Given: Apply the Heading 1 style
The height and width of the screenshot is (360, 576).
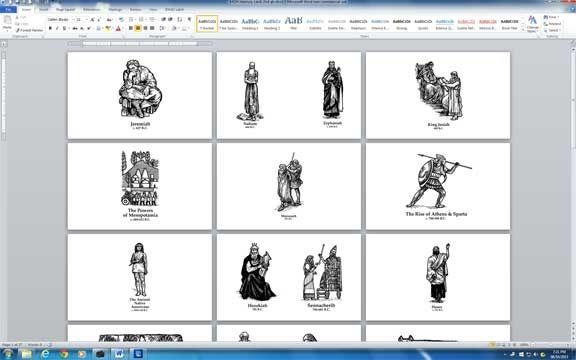Looking at the screenshot, I should click(x=250, y=24).
